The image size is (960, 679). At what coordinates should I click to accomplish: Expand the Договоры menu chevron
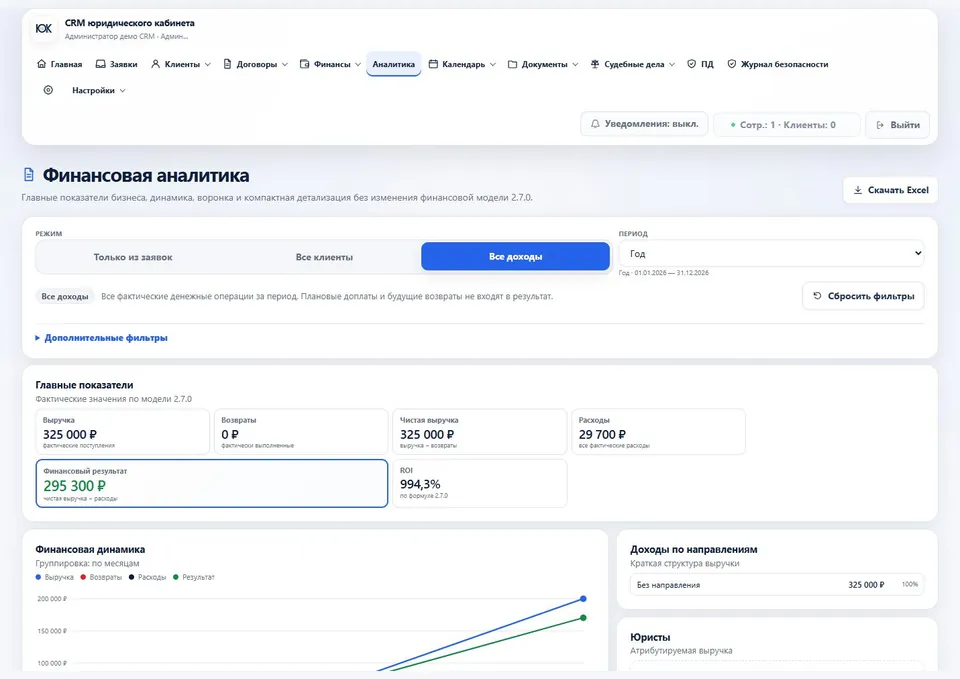[285, 64]
